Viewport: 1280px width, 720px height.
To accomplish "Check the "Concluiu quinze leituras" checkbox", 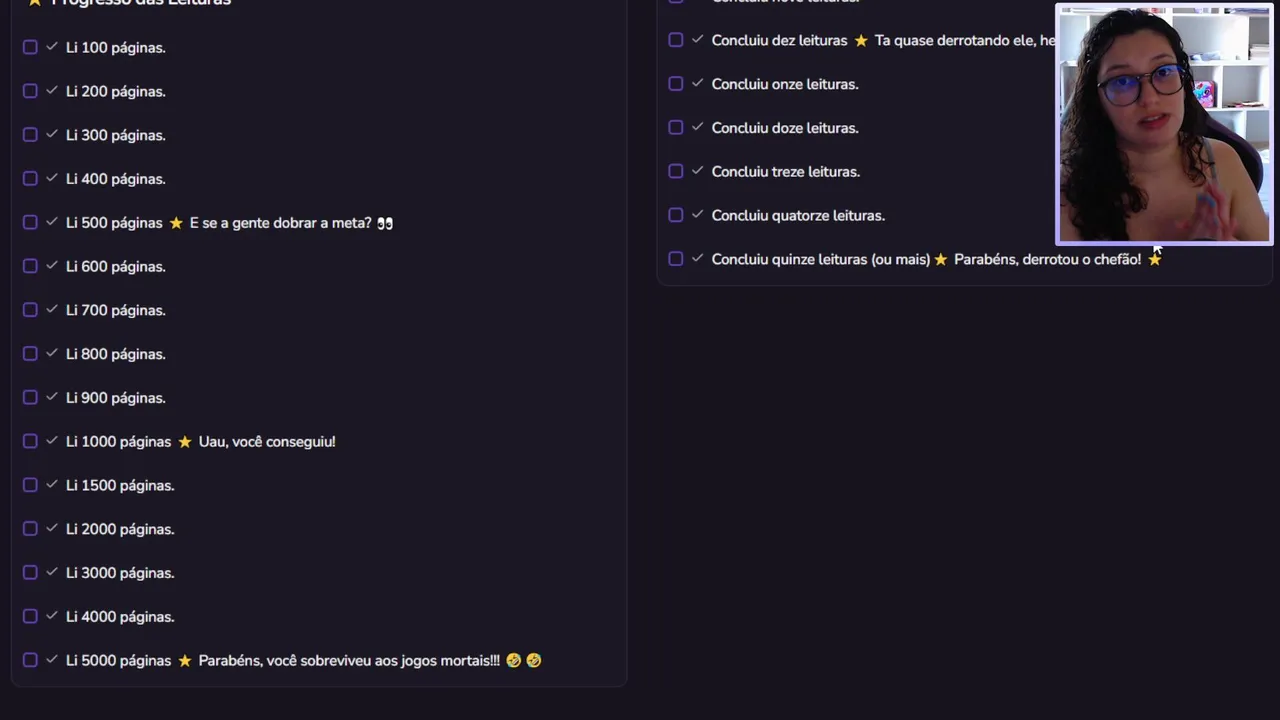I will tap(676, 259).
